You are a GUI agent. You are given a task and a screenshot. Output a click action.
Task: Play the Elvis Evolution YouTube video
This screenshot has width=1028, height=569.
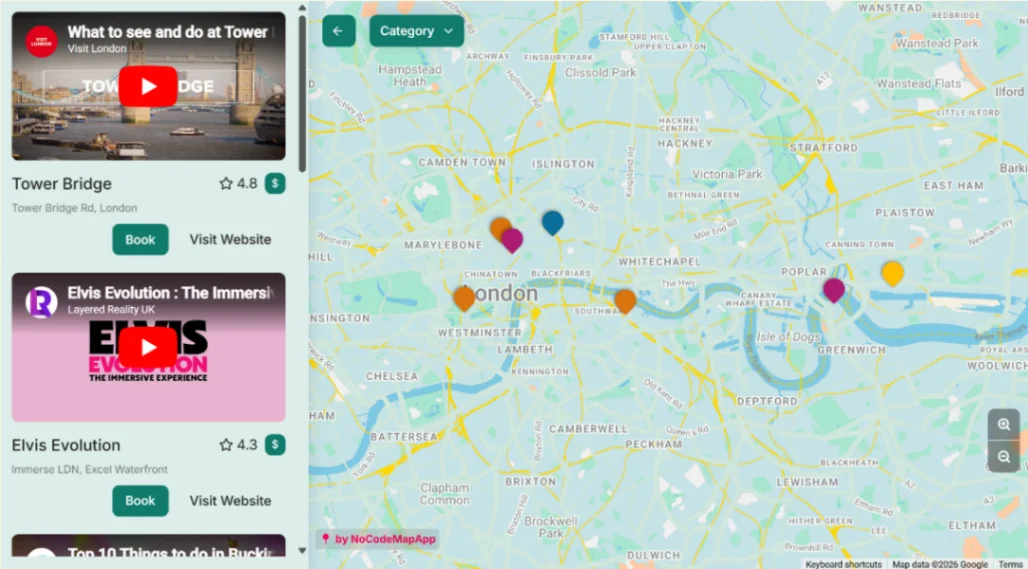point(148,347)
